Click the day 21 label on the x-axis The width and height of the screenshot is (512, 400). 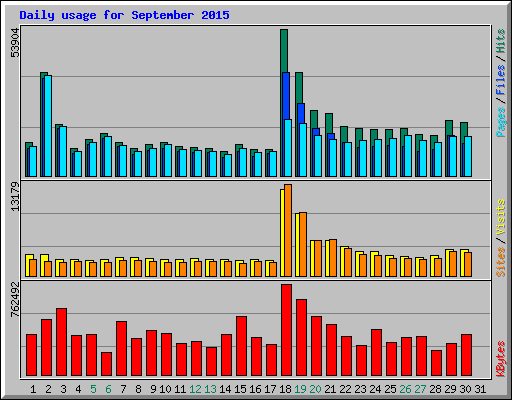(x=330, y=389)
